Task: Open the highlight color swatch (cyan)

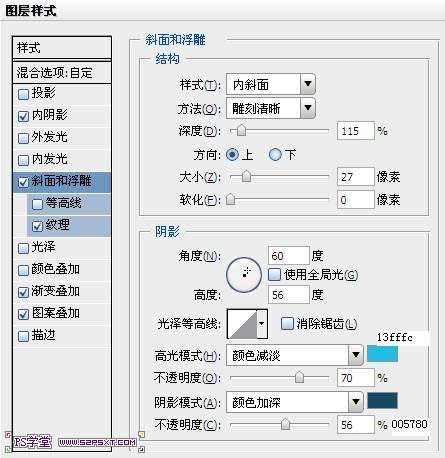Action: [382, 354]
